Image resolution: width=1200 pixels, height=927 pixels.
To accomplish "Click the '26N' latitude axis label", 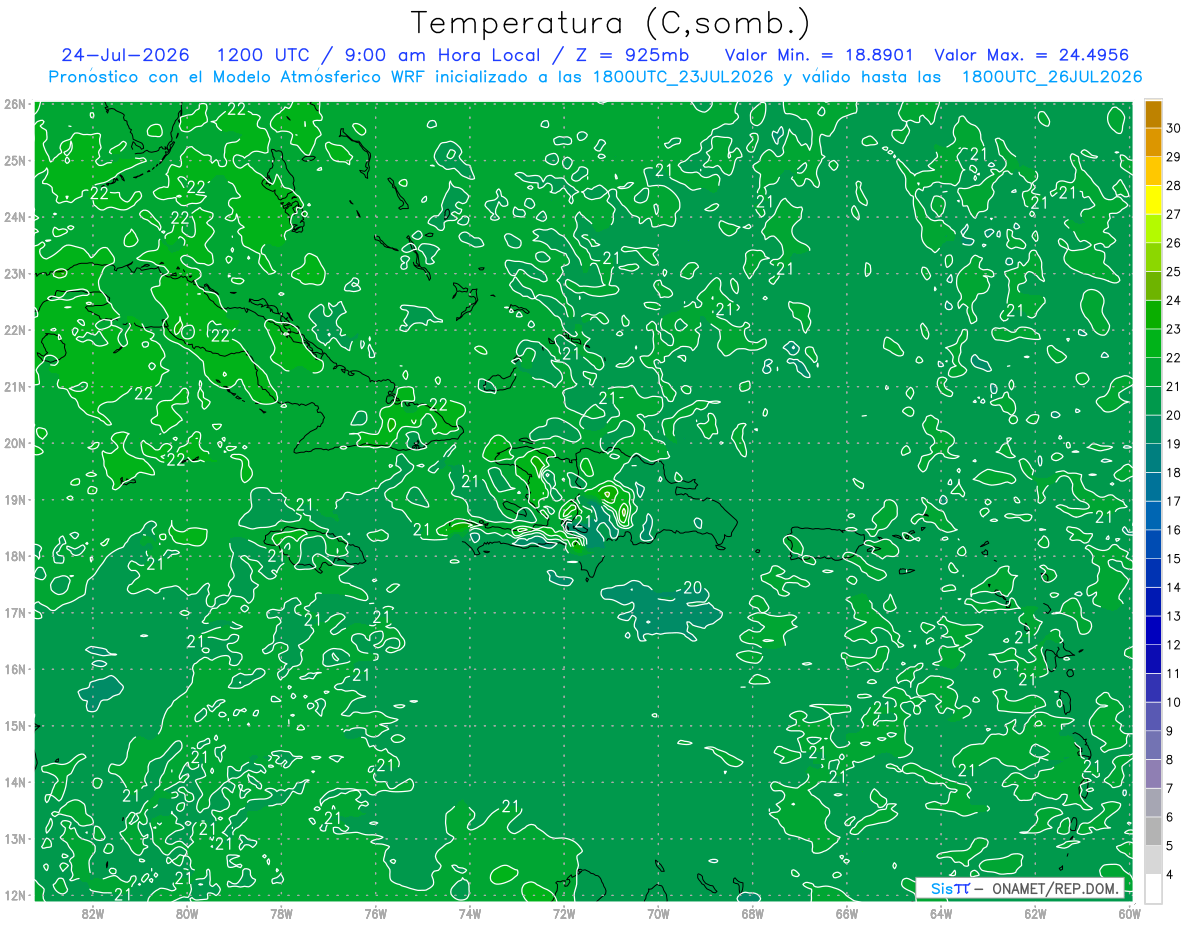I will tap(14, 104).
